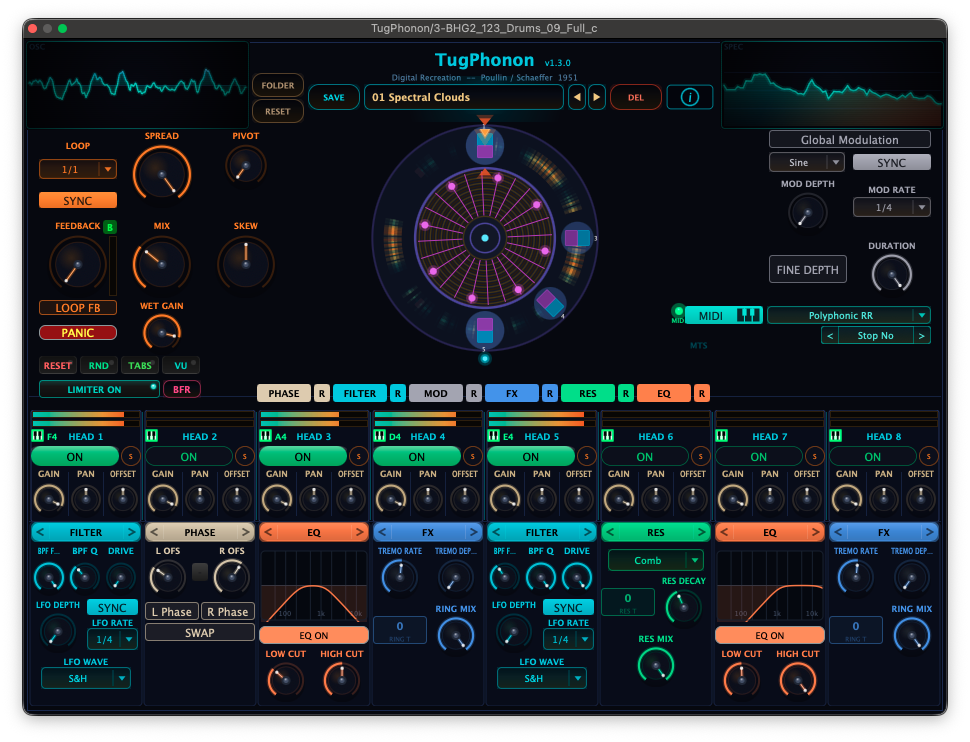Switch to the FILTER tab
This screenshot has width=970, height=742.
point(360,394)
